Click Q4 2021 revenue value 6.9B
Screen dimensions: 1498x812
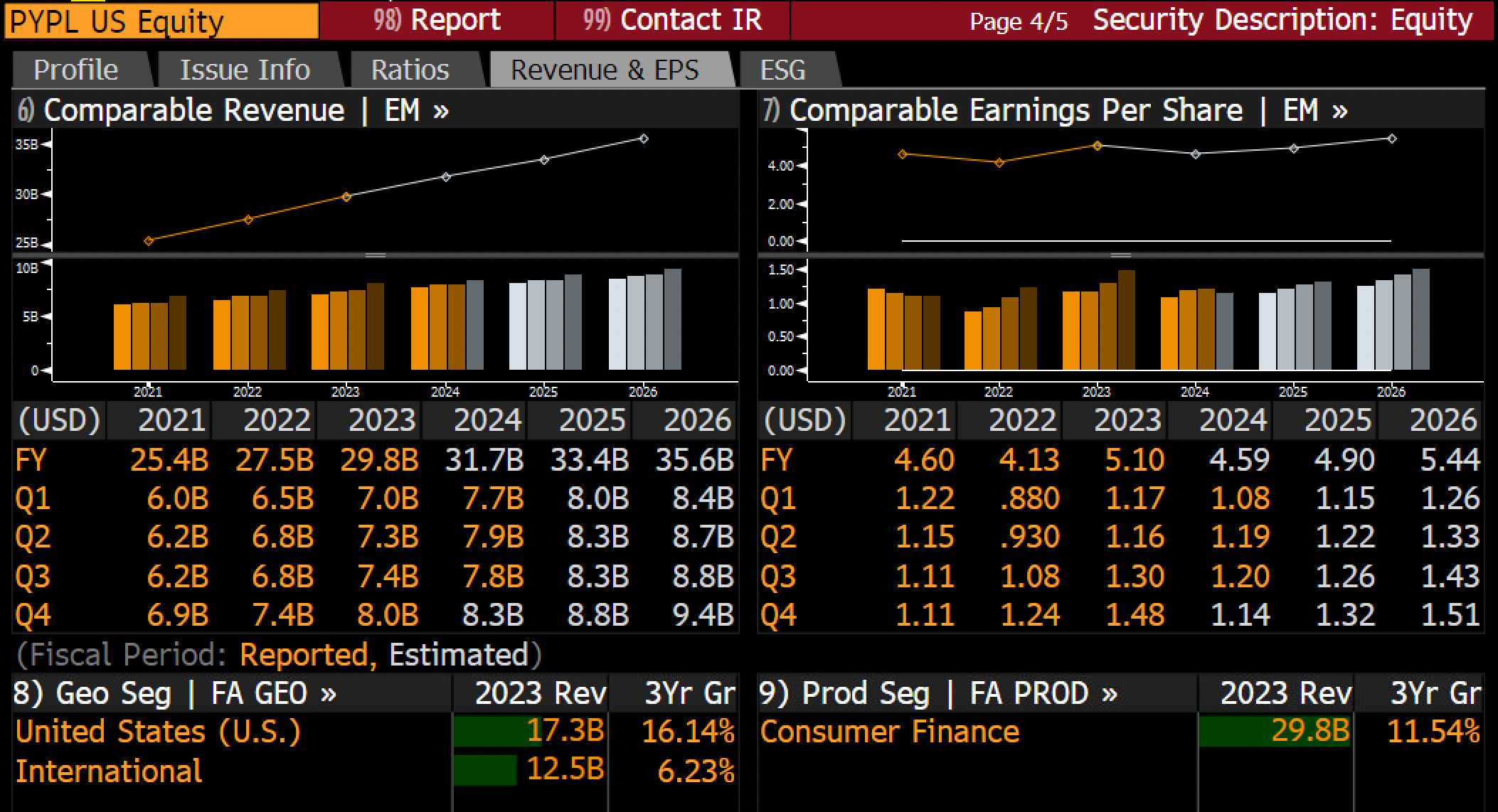pos(178,614)
